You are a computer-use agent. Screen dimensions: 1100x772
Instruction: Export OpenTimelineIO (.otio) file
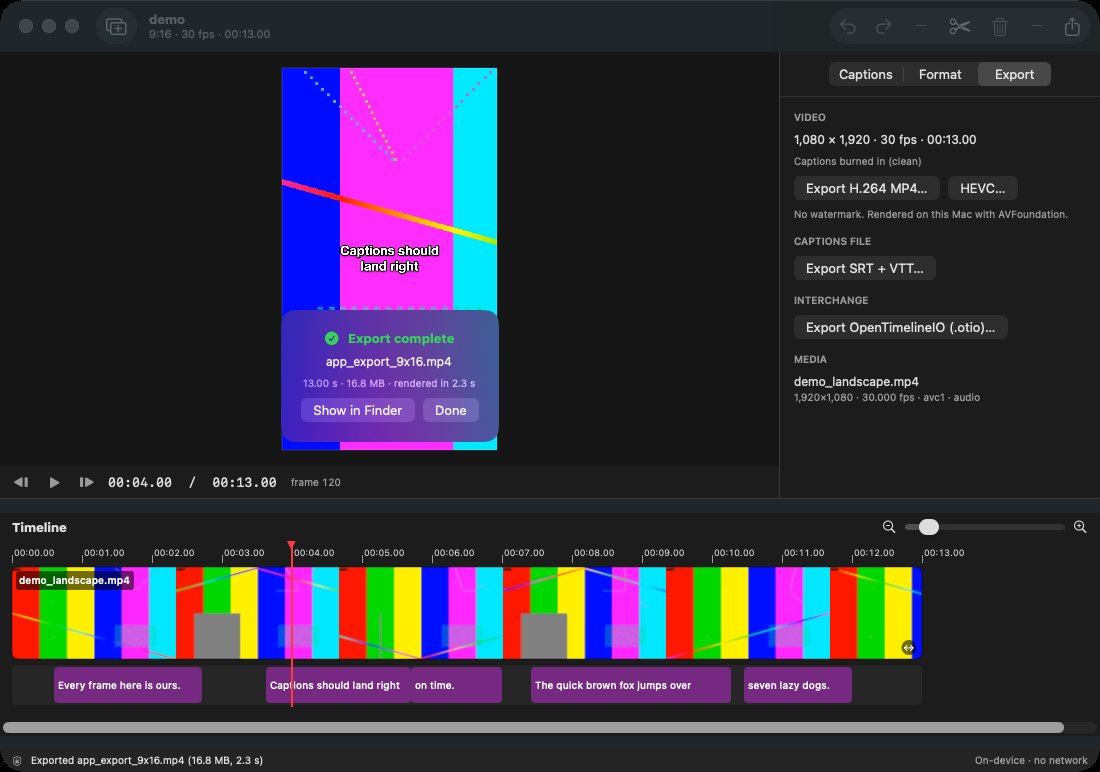900,327
